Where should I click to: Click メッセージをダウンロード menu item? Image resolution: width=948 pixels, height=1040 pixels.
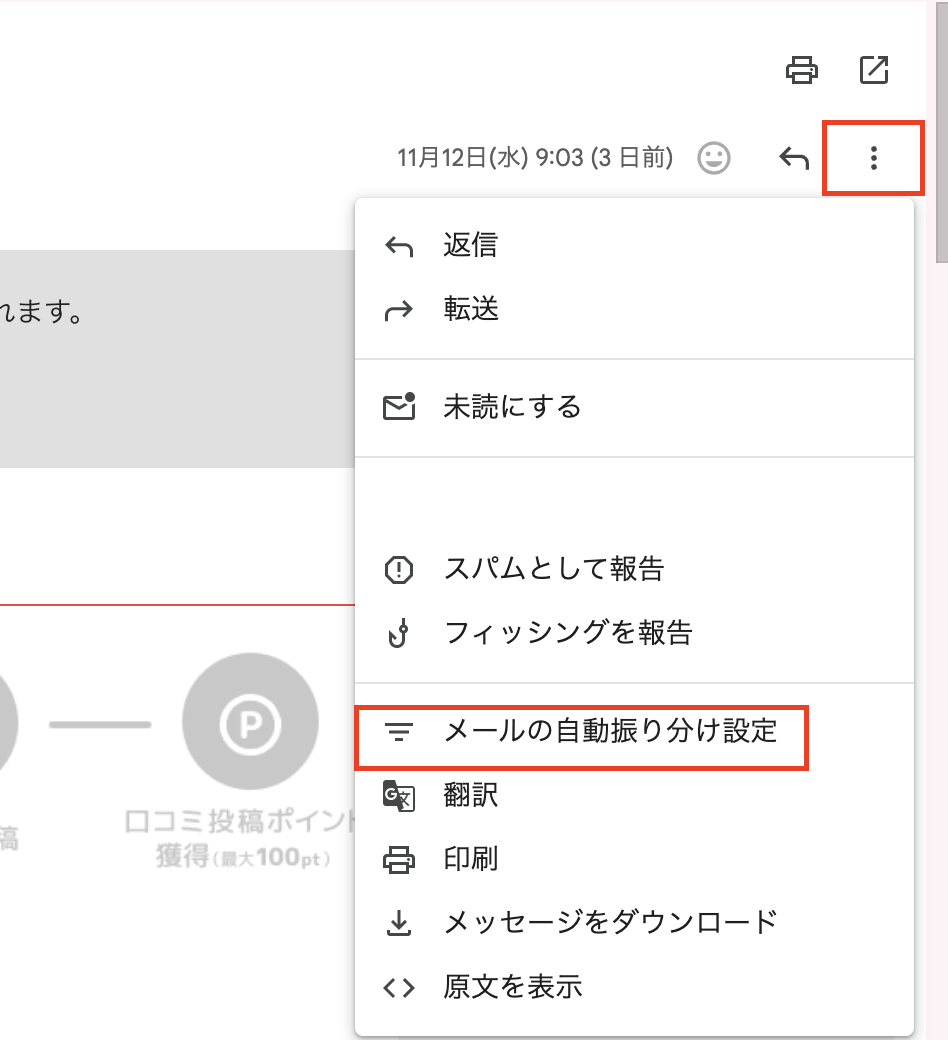(610, 922)
